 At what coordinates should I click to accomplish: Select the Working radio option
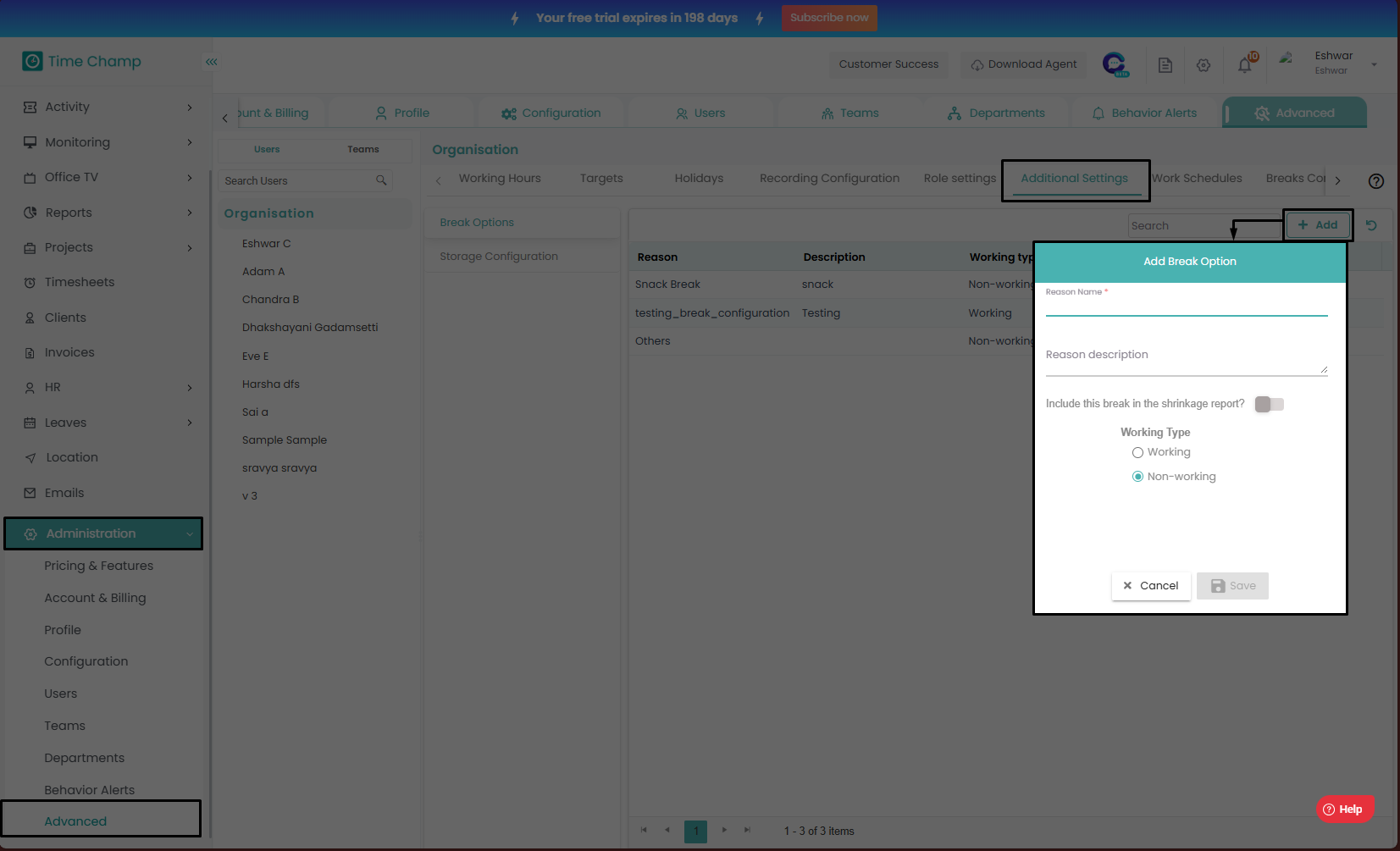[x=1137, y=452]
